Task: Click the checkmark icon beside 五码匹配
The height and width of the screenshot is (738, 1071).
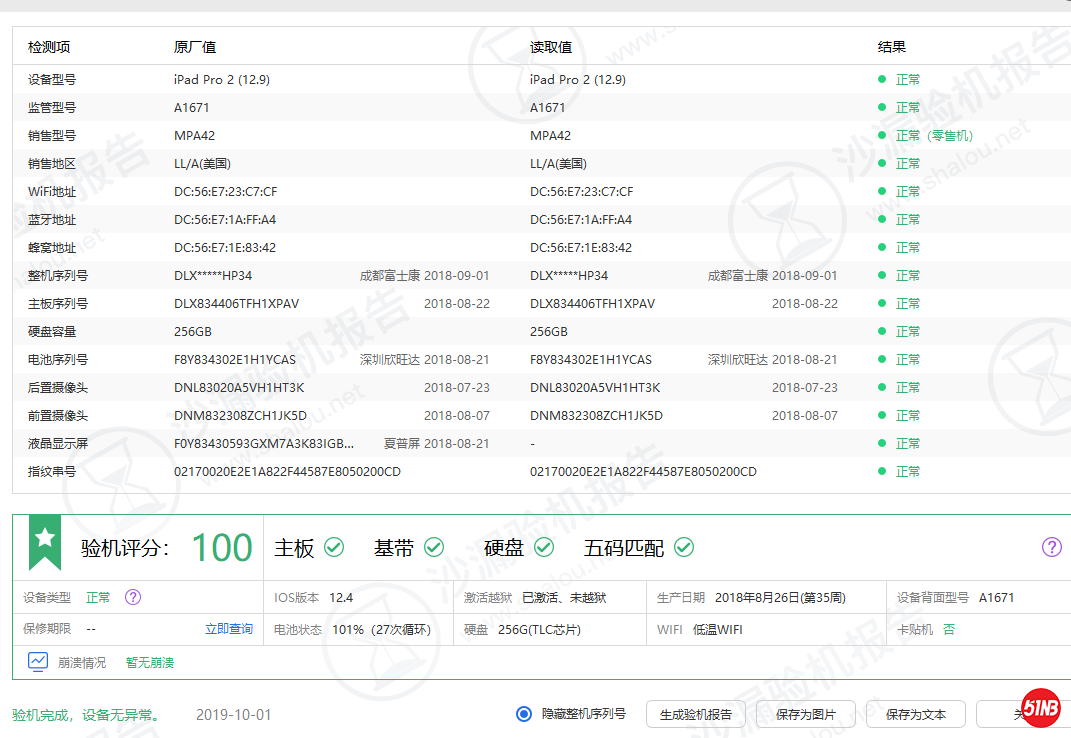Action: point(683,547)
